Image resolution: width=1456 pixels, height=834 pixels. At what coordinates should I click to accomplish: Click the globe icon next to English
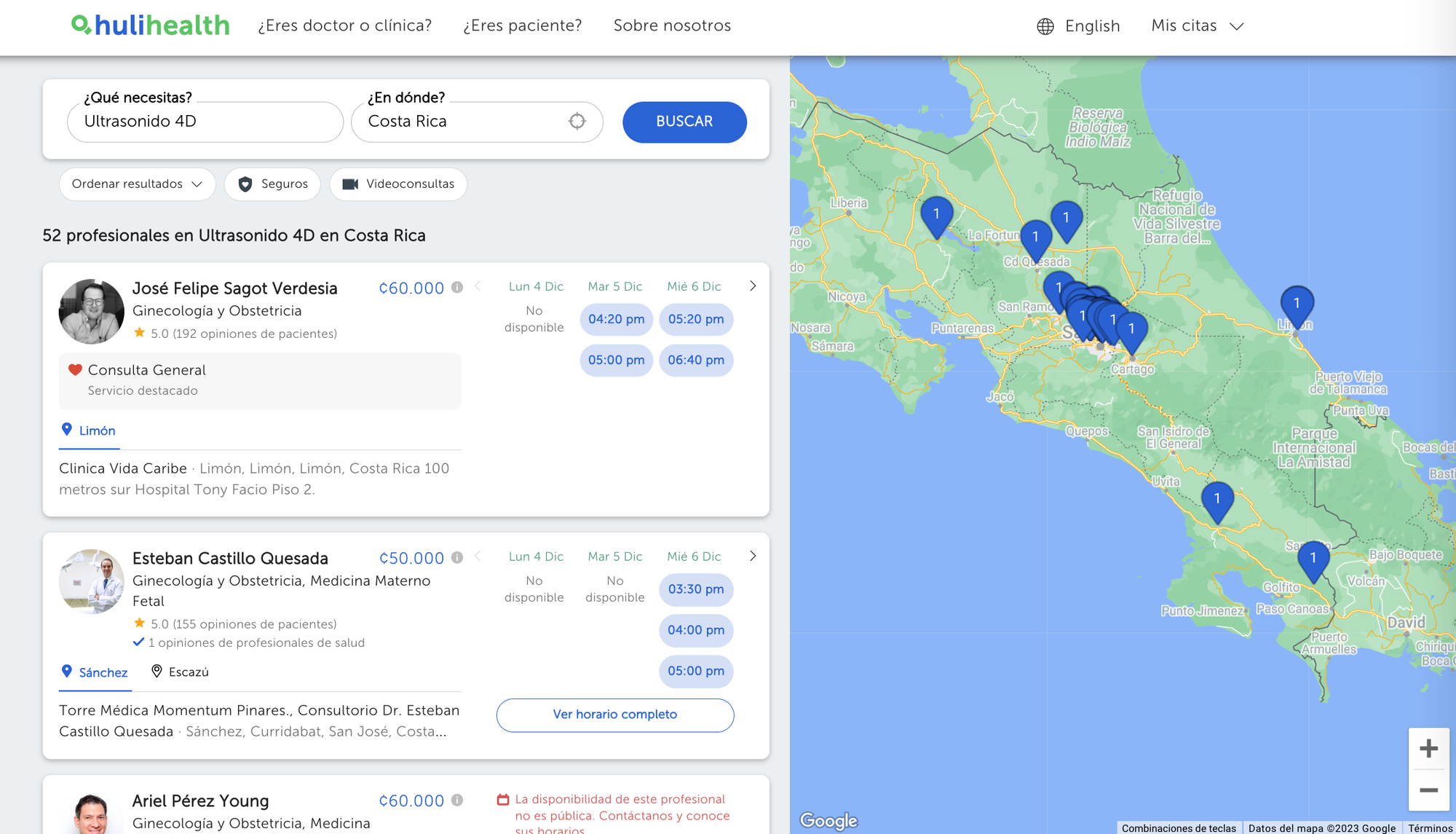(1045, 26)
